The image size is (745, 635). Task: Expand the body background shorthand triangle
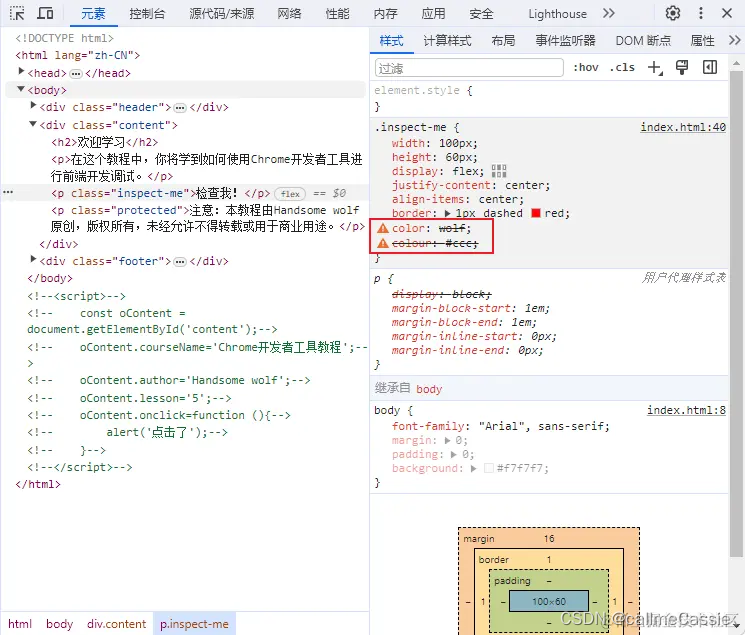click(474, 469)
